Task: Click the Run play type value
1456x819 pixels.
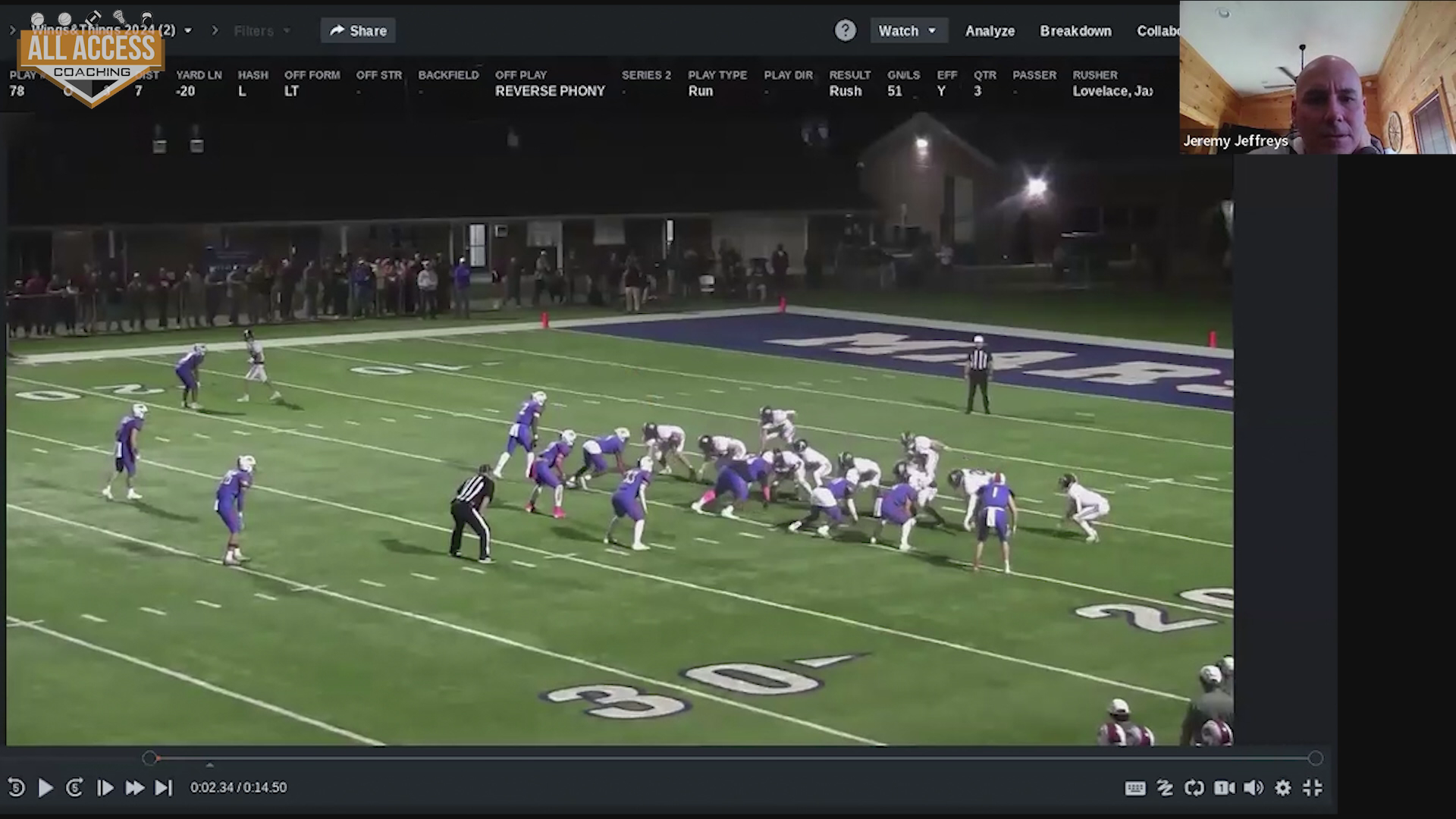Action: click(x=701, y=91)
